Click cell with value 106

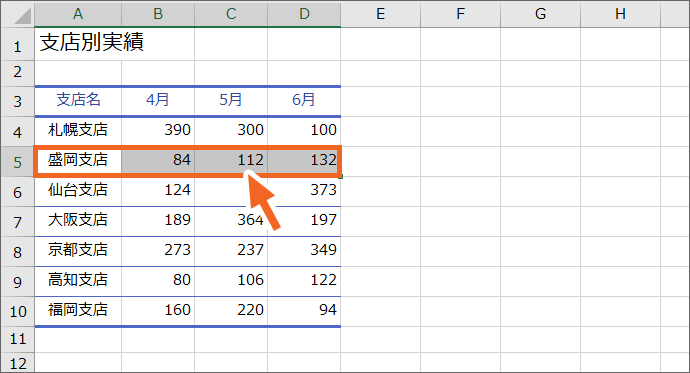[231, 281]
